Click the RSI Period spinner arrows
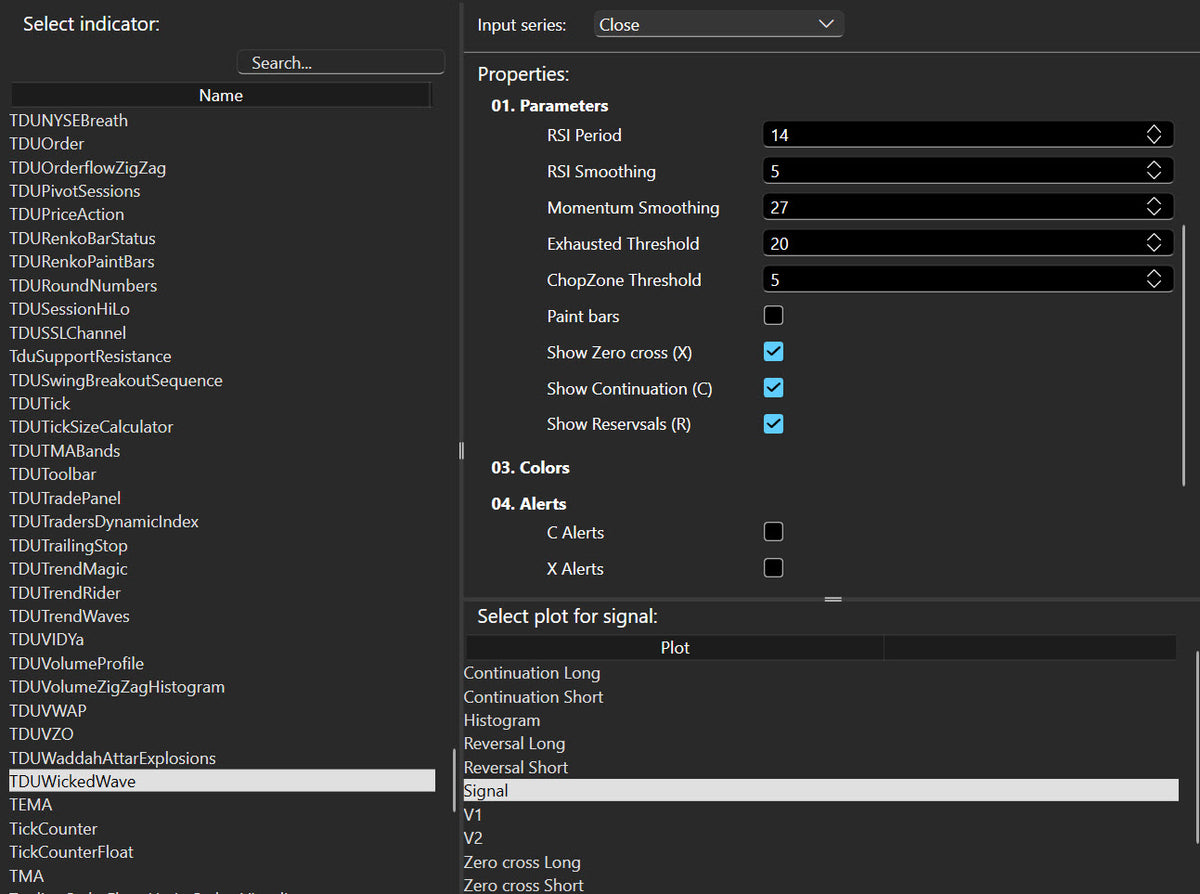This screenshot has width=1200, height=894. 1153,135
